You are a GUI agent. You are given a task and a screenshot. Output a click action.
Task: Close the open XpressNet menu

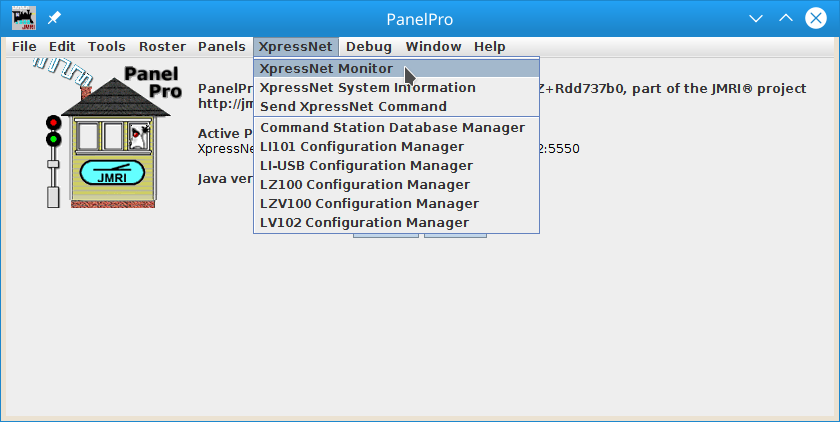coord(295,47)
